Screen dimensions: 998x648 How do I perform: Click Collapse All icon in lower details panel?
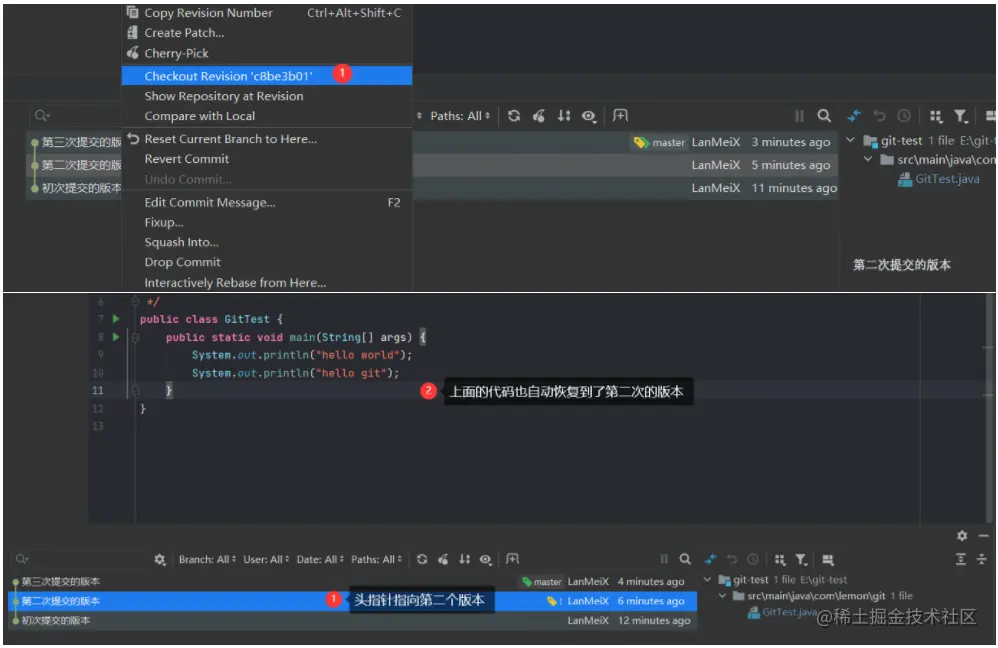981,559
